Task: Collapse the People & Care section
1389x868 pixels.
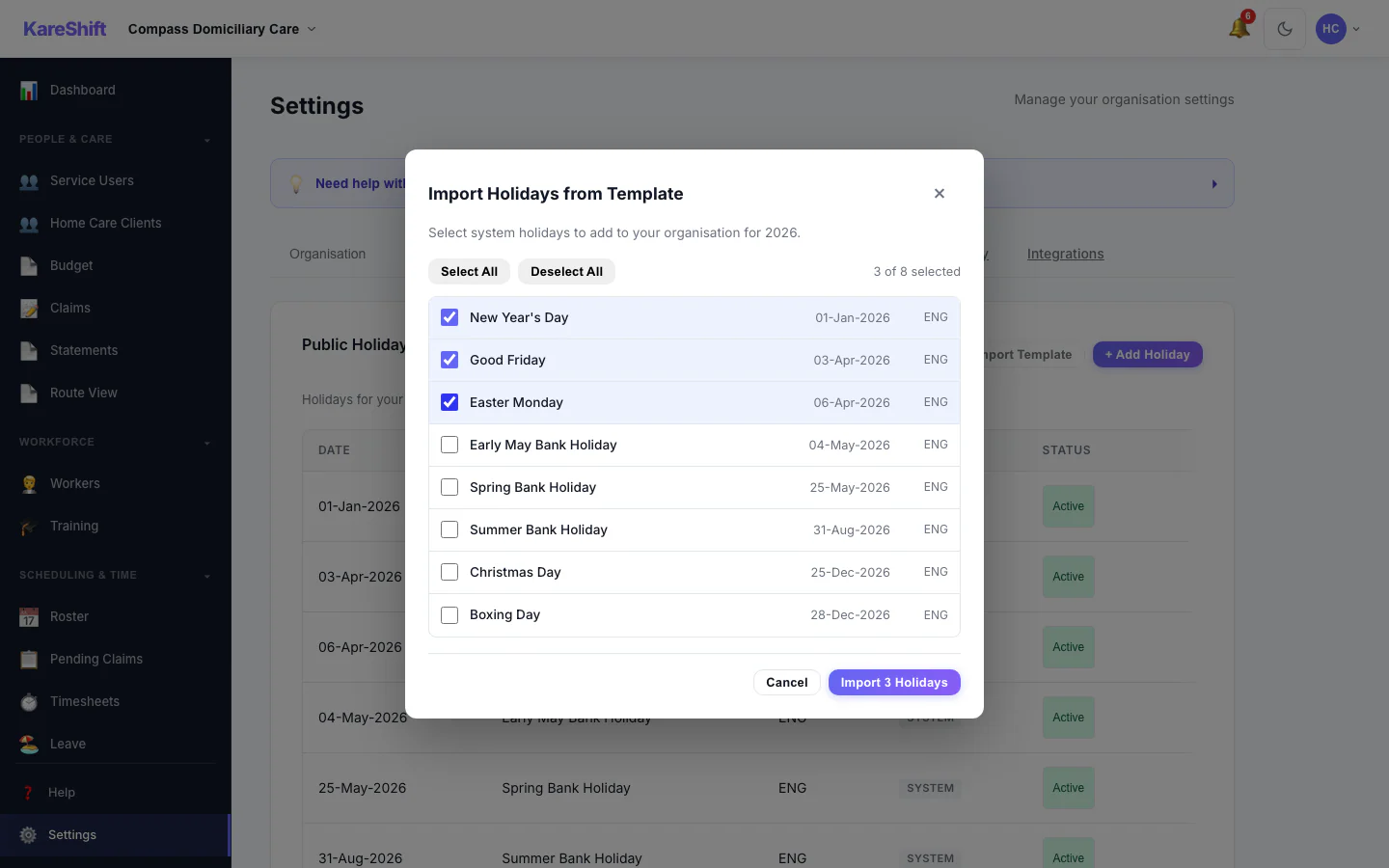Action: [x=206, y=141]
